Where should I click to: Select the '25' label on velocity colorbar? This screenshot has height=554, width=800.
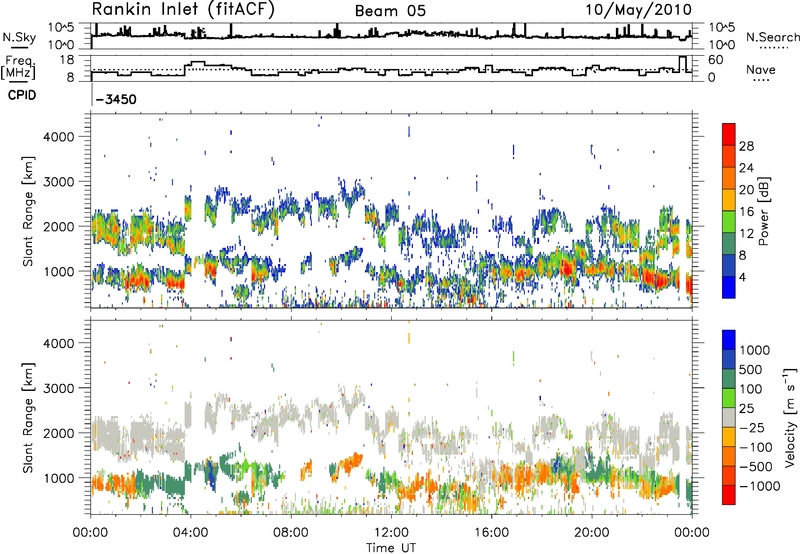tap(746, 409)
